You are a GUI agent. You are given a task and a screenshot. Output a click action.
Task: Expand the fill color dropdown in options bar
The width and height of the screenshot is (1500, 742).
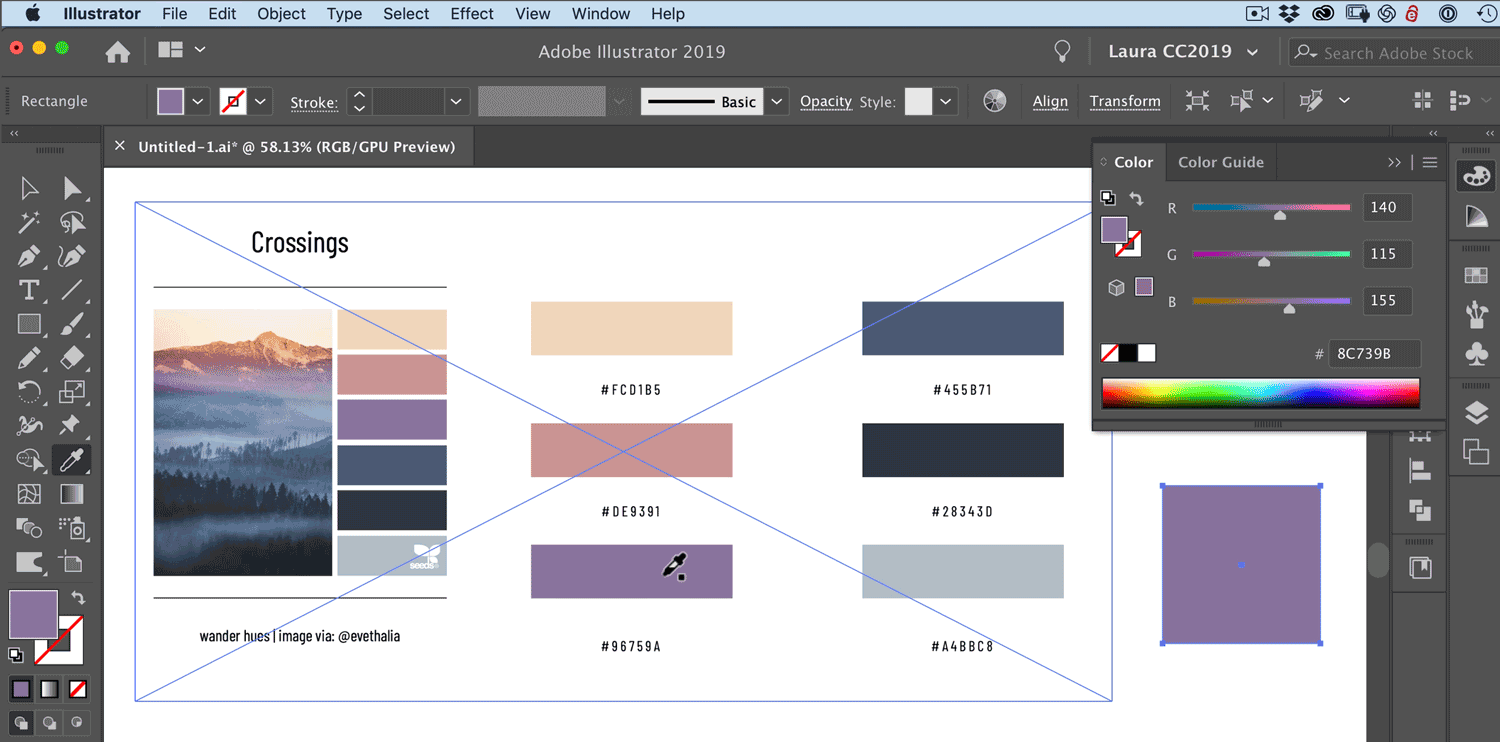pos(197,101)
